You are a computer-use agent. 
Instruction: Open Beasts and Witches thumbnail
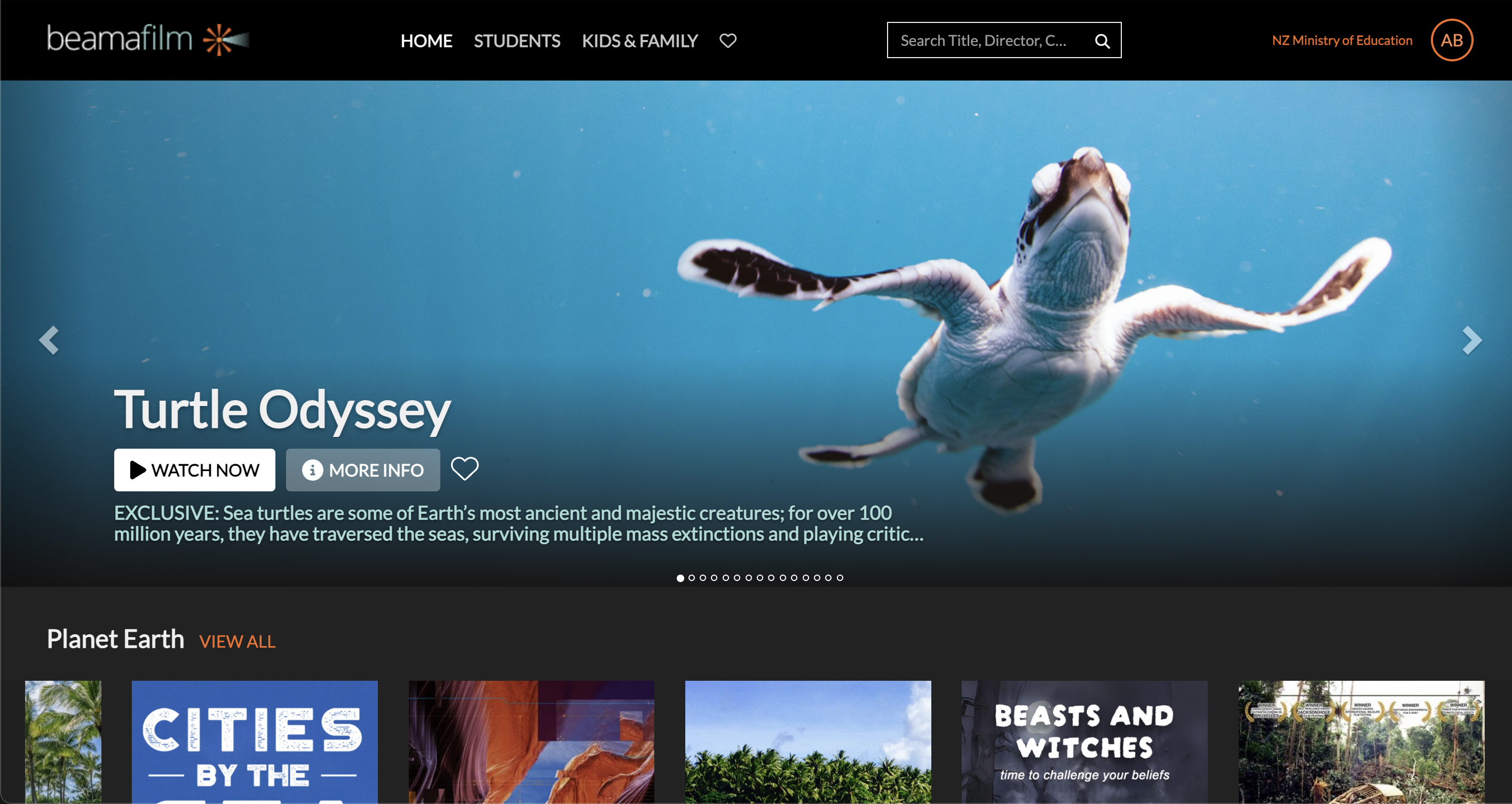tap(1084, 742)
